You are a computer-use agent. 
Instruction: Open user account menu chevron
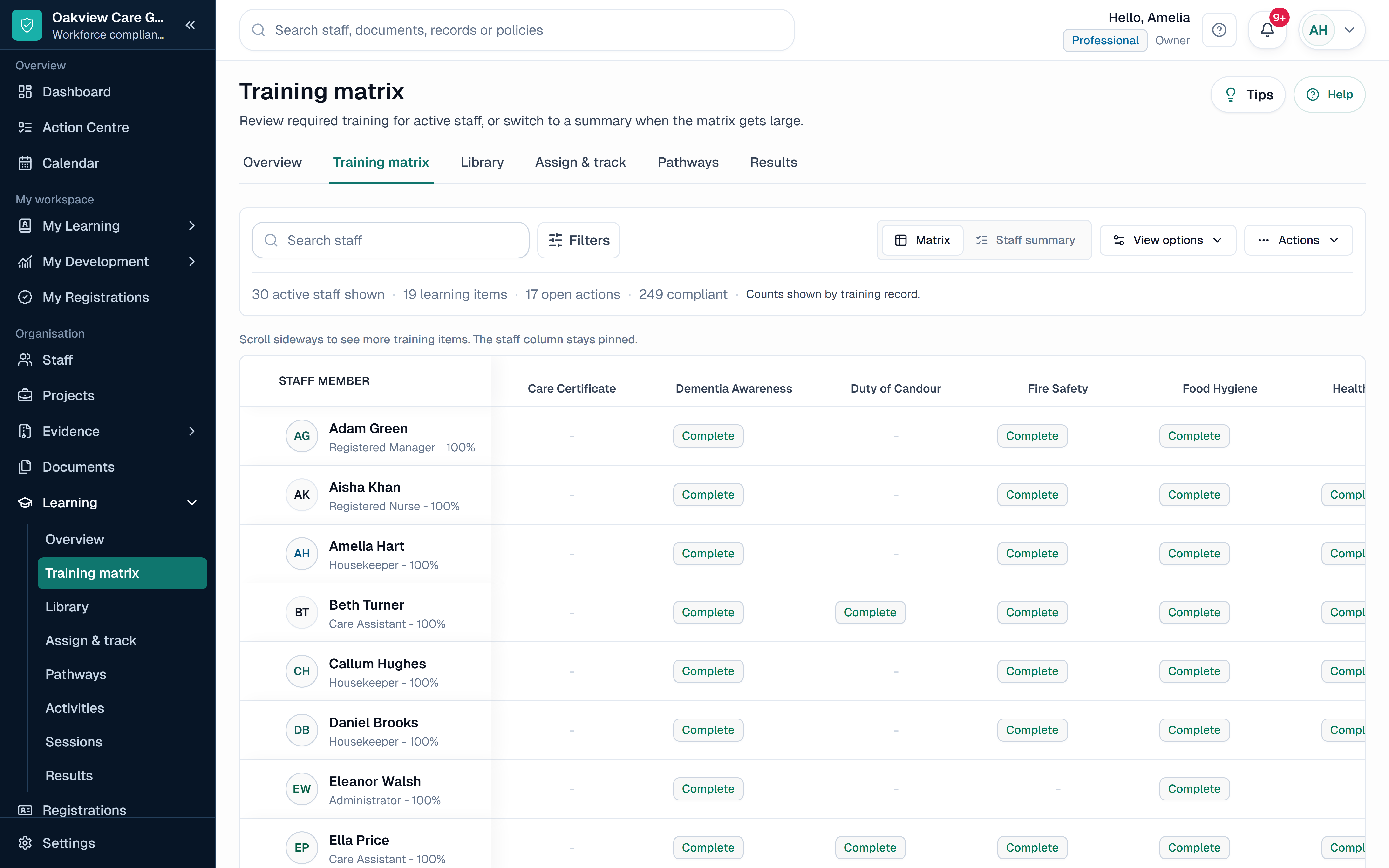[x=1349, y=30]
